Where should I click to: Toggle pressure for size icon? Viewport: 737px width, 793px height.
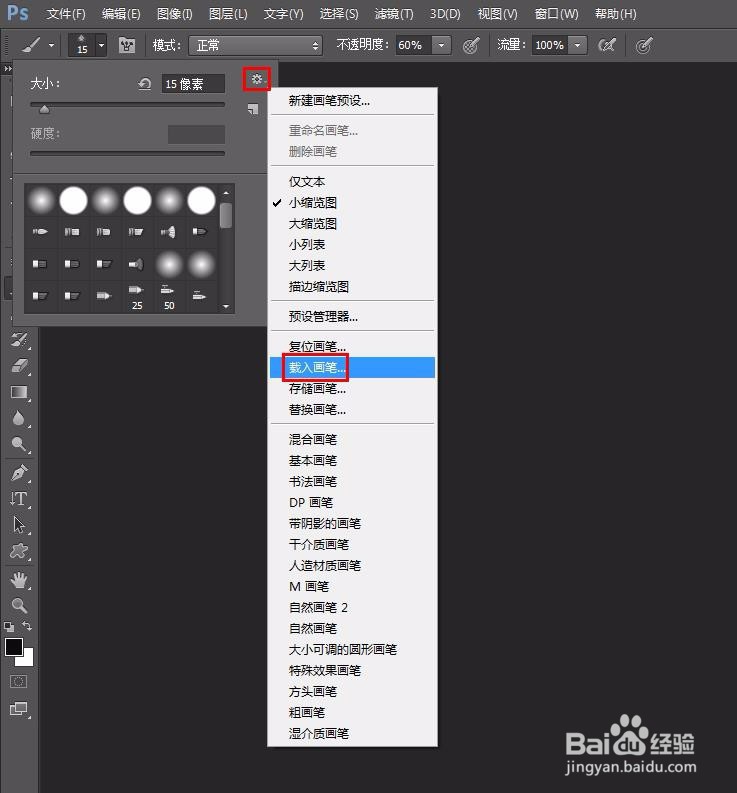coord(643,46)
